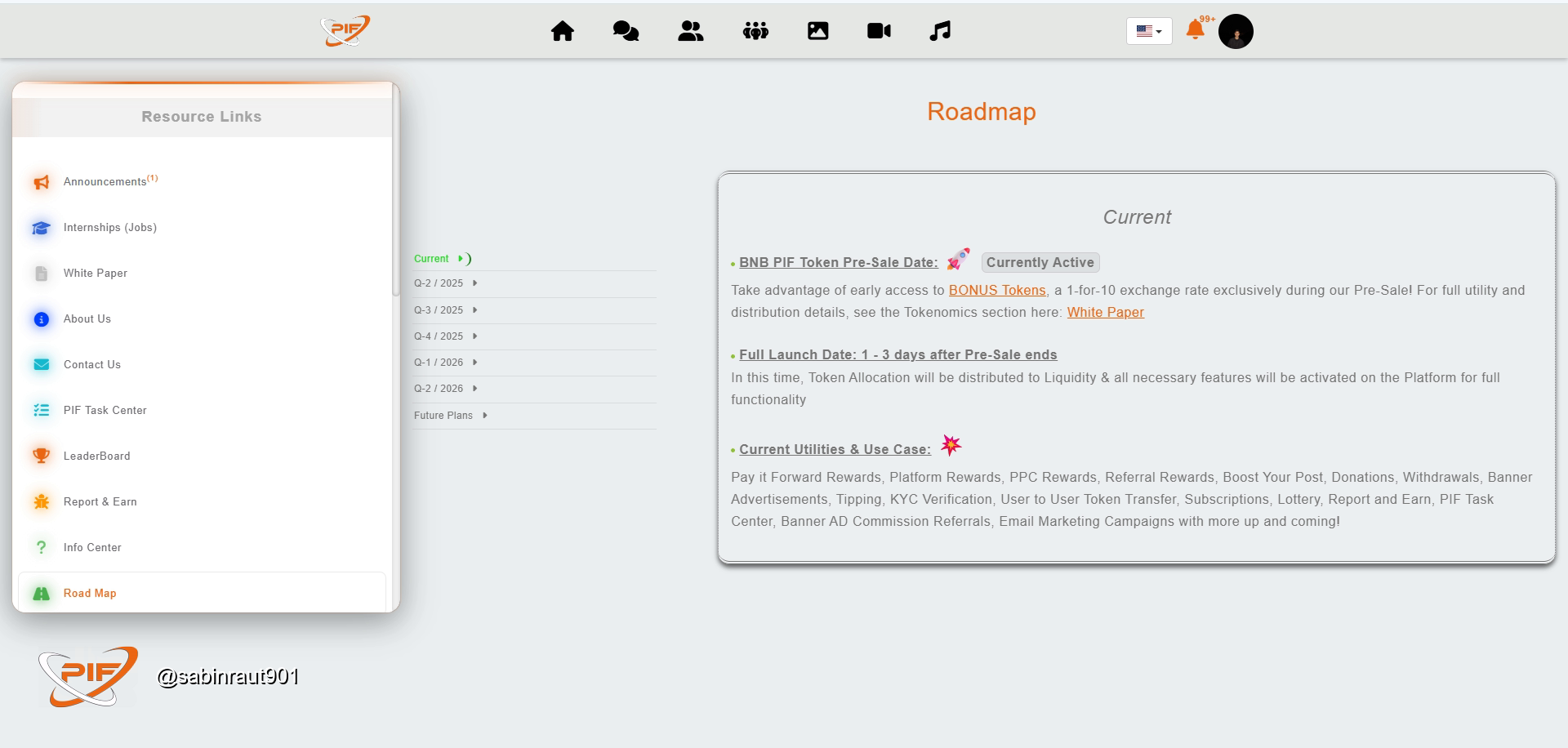Click the starburst icon beside Current Utilities
Viewport: 1568px width, 748px height.
(951, 445)
